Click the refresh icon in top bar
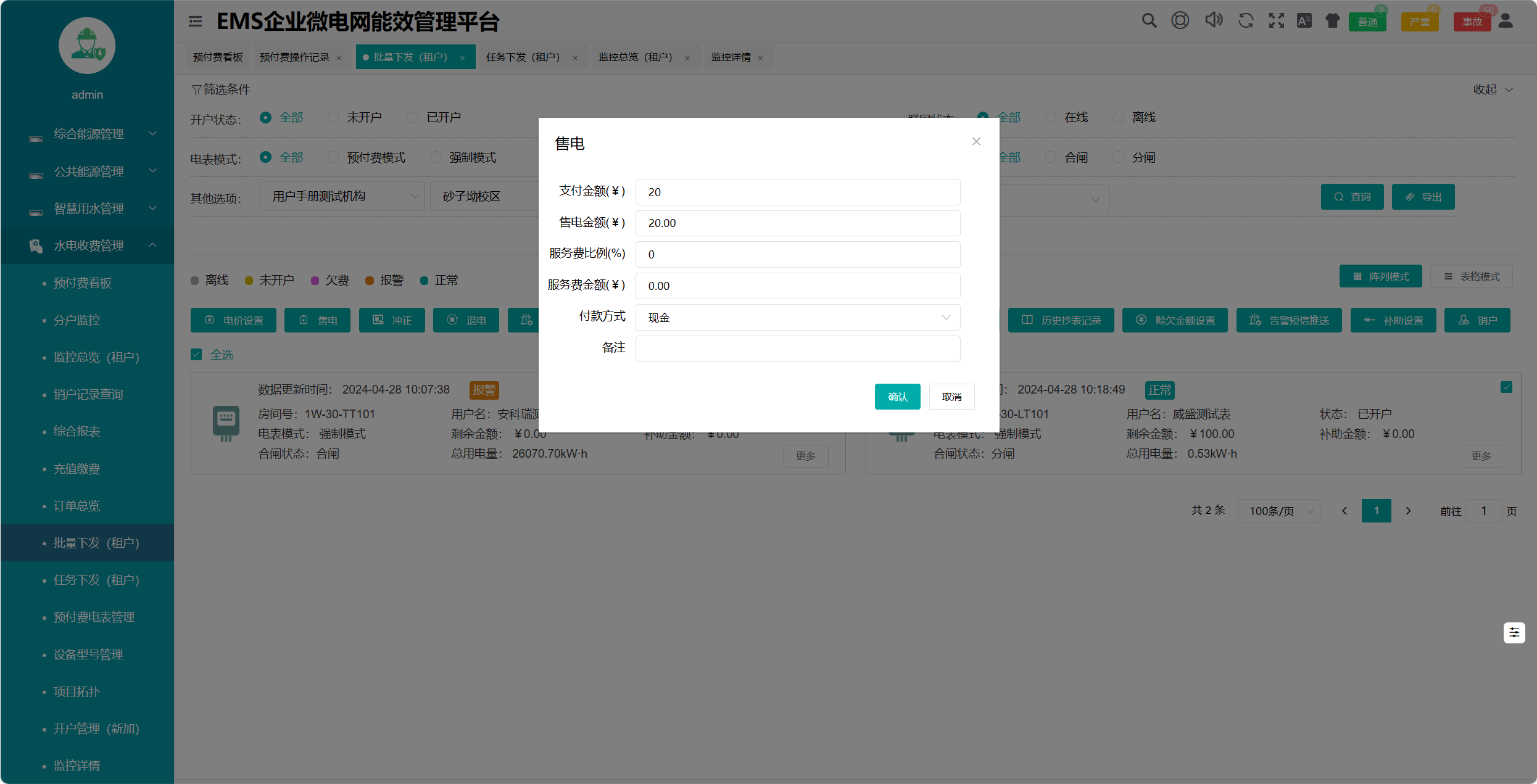The image size is (1537, 784). 1246,20
